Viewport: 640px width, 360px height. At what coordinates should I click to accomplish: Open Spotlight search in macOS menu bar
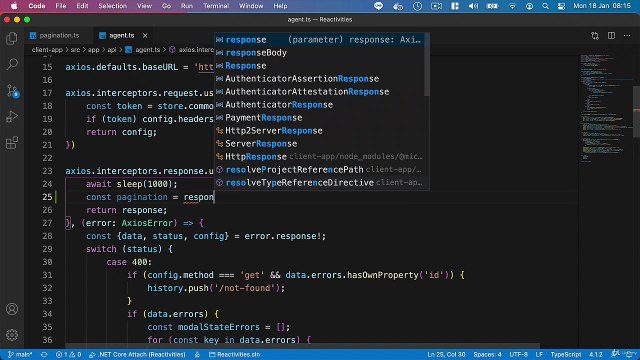click(545, 6)
